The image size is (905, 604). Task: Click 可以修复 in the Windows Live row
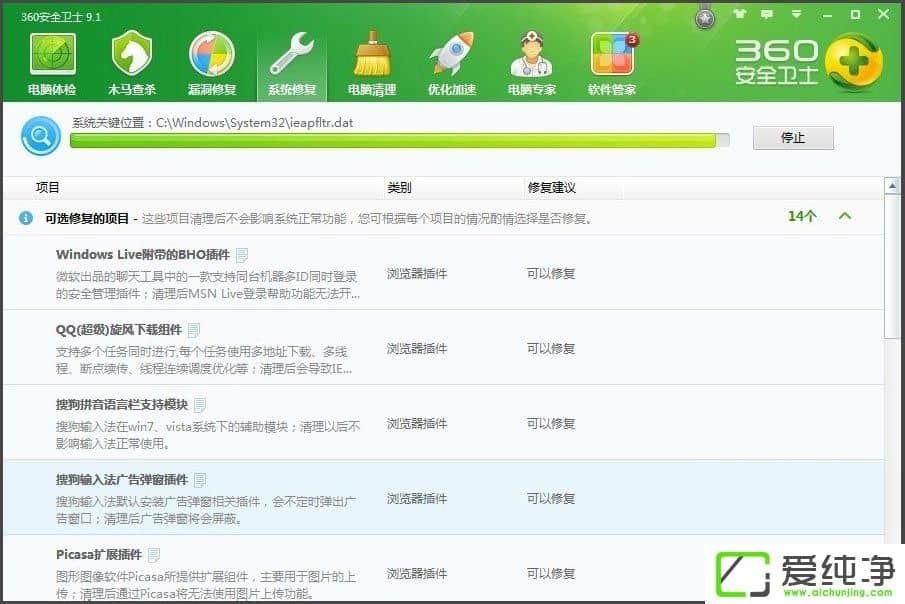point(551,274)
